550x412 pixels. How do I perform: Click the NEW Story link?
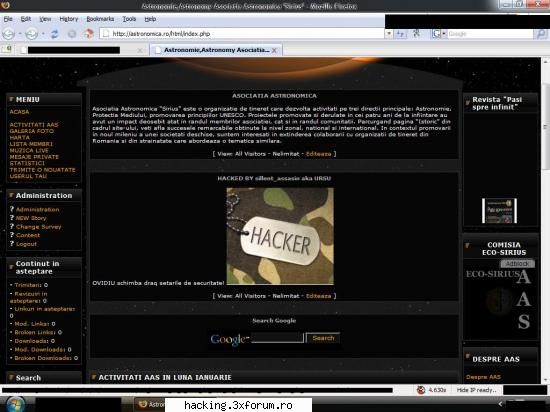pyautogui.click(x=31, y=218)
